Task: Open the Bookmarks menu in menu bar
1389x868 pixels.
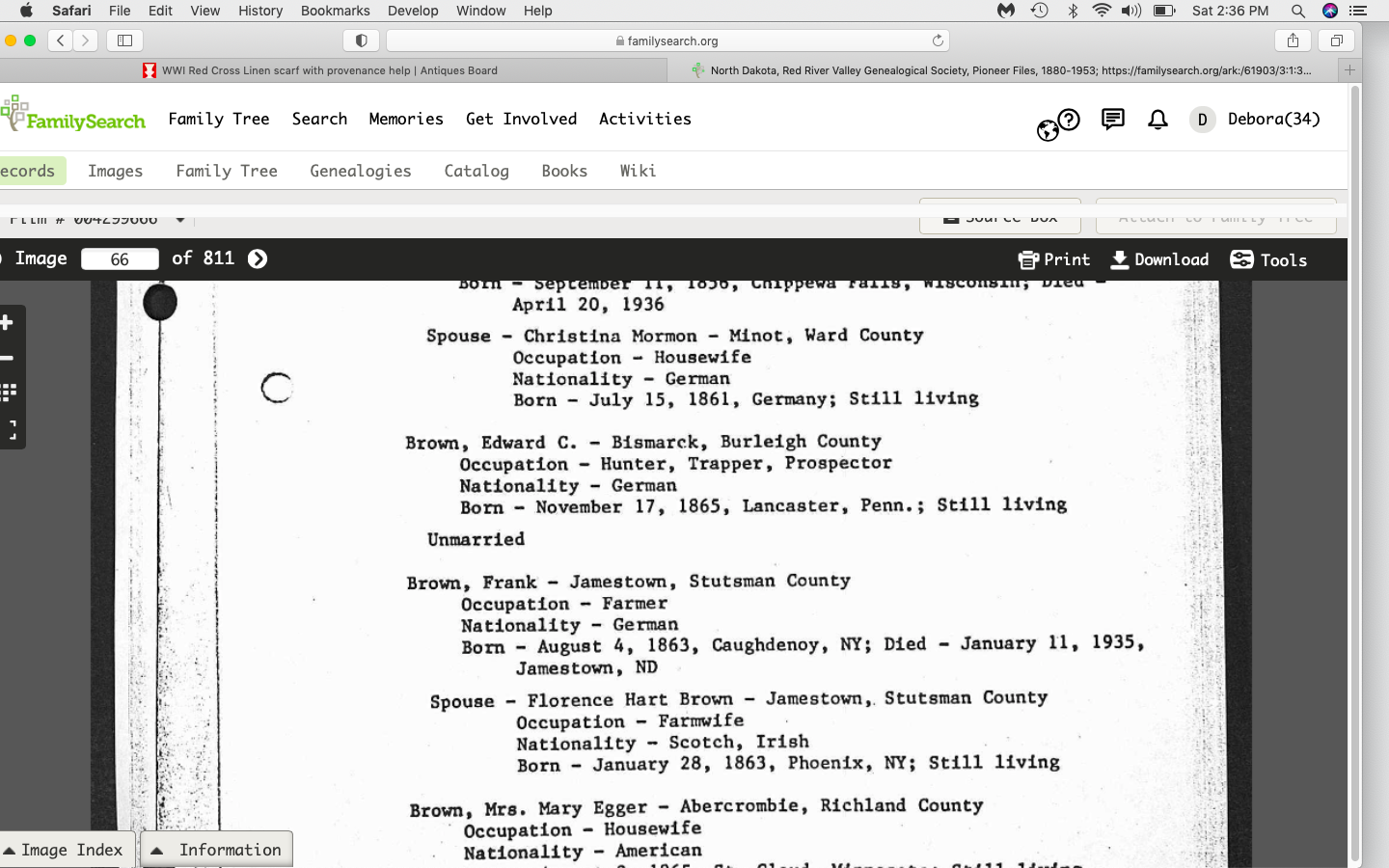Action: 335,11
